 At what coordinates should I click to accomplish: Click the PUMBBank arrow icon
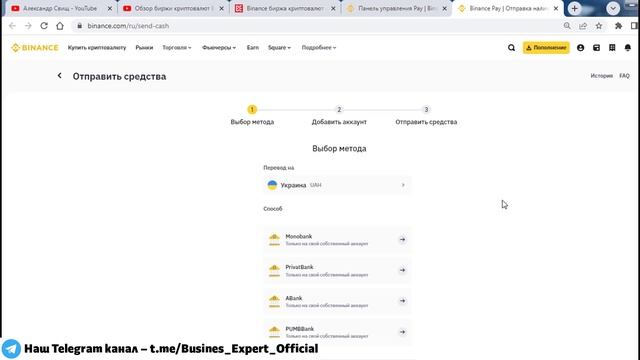coord(402,332)
